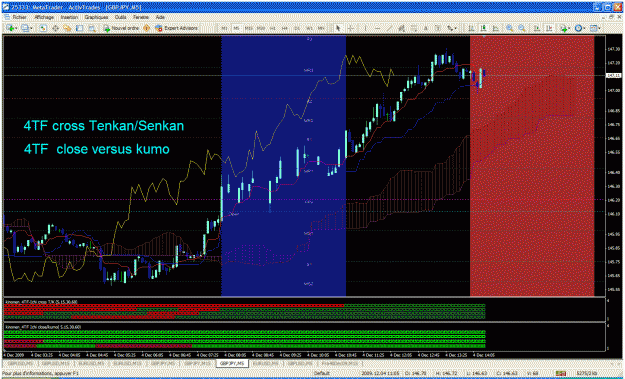This screenshot has height=379, width=625.
Task: Switch to bar chart display
Action: point(471,28)
